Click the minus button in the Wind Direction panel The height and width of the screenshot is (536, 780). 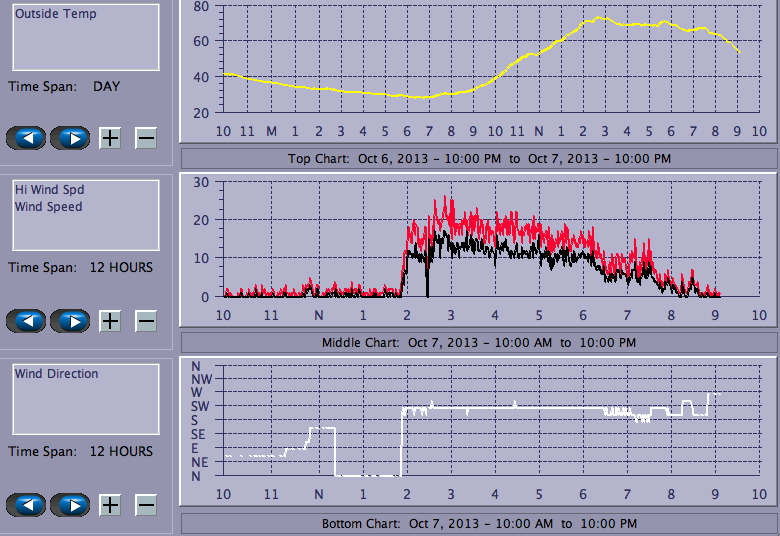pos(146,505)
